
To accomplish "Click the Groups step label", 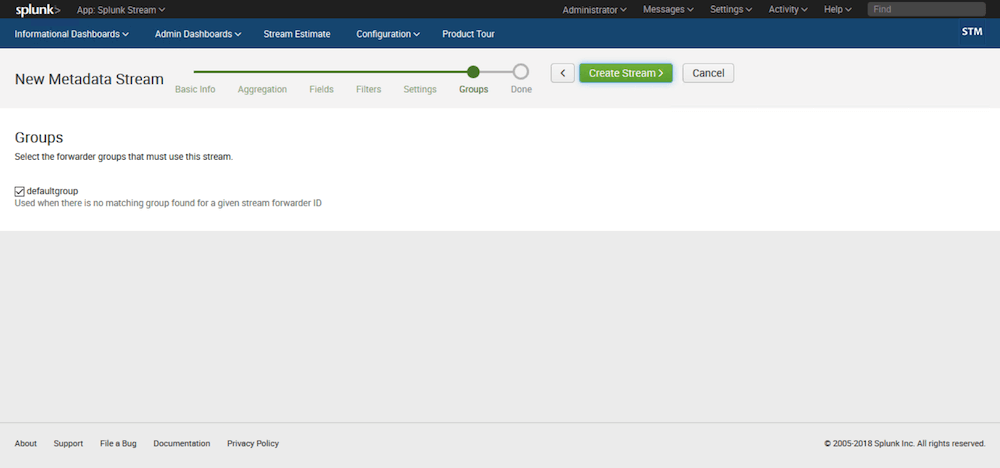I will point(473,89).
